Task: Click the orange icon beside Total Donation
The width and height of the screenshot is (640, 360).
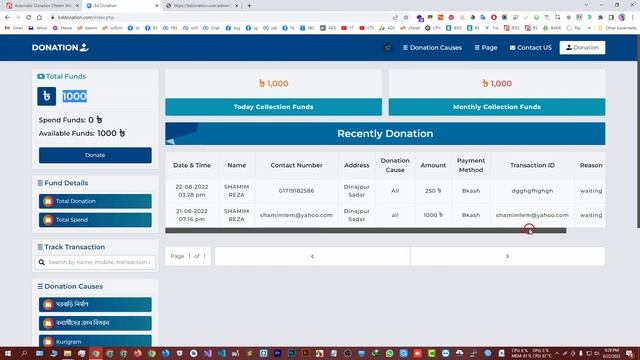Action: tap(48, 201)
